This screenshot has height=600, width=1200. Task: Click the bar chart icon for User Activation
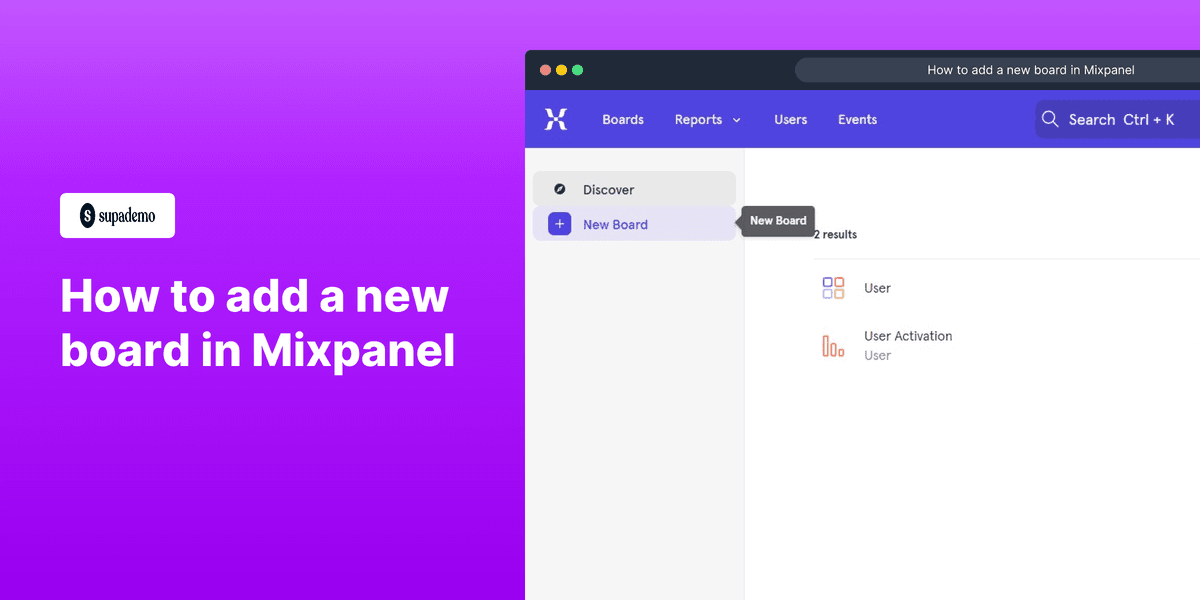(x=832, y=345)
